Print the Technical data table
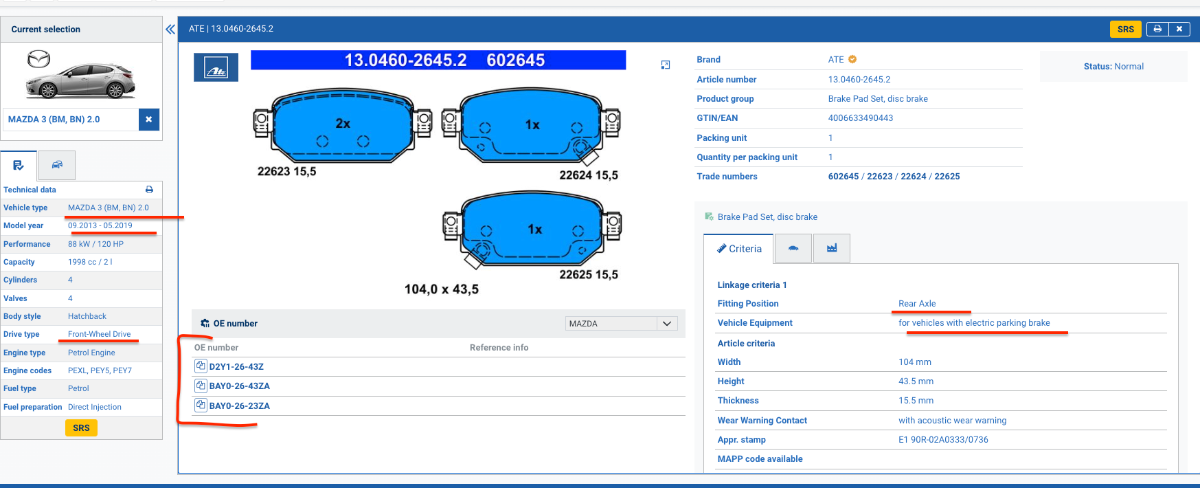This screenshot has height=488, width=1200. 149,189
